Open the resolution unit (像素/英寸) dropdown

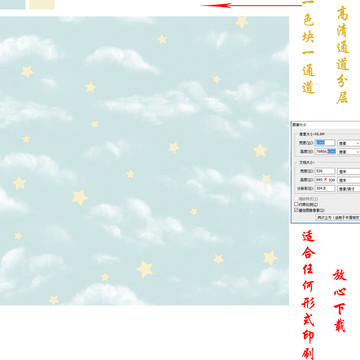tap(349, 189)
